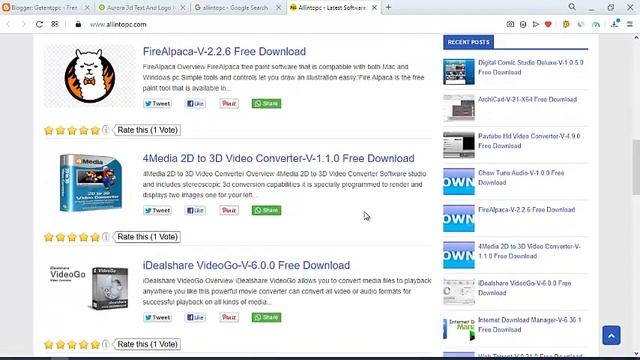Open the snapshot camera icon
The image size is (640, 360).
pos(510,24)
